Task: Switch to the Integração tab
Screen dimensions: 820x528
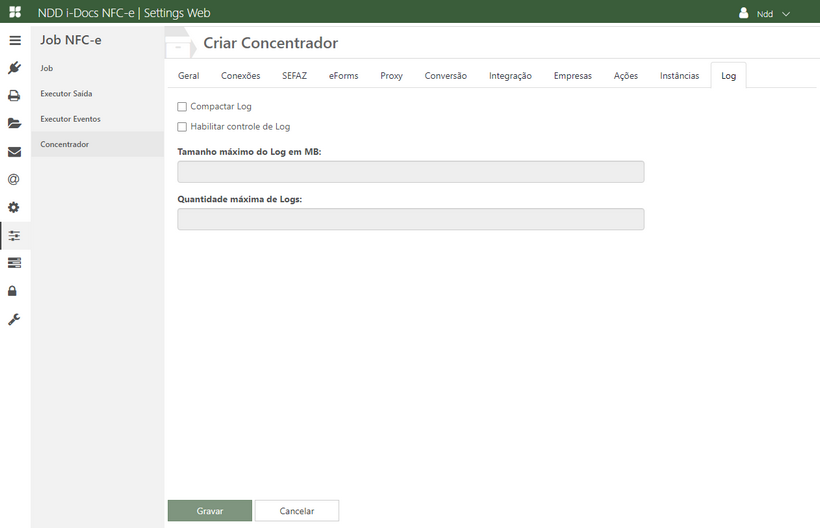Action: [x=510, y=76]
